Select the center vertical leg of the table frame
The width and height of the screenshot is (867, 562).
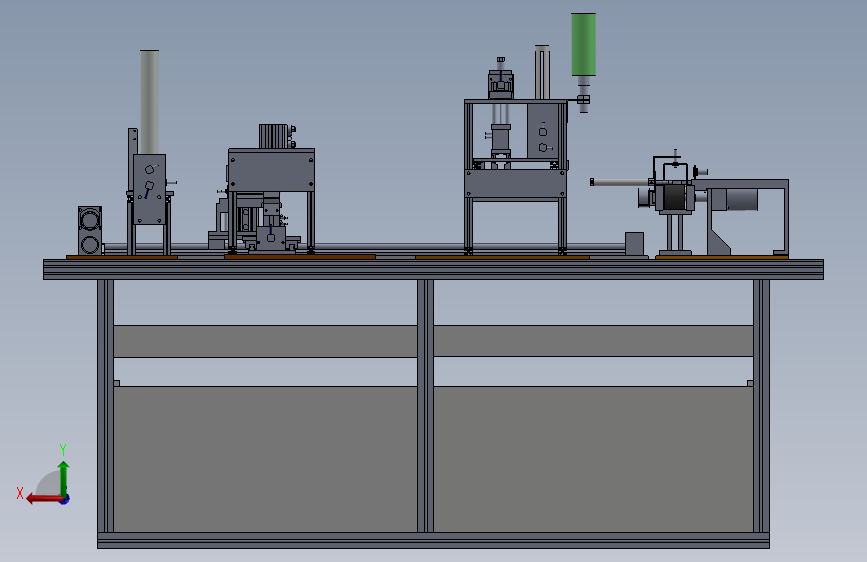pyautogui.click(x=425, y=406)
